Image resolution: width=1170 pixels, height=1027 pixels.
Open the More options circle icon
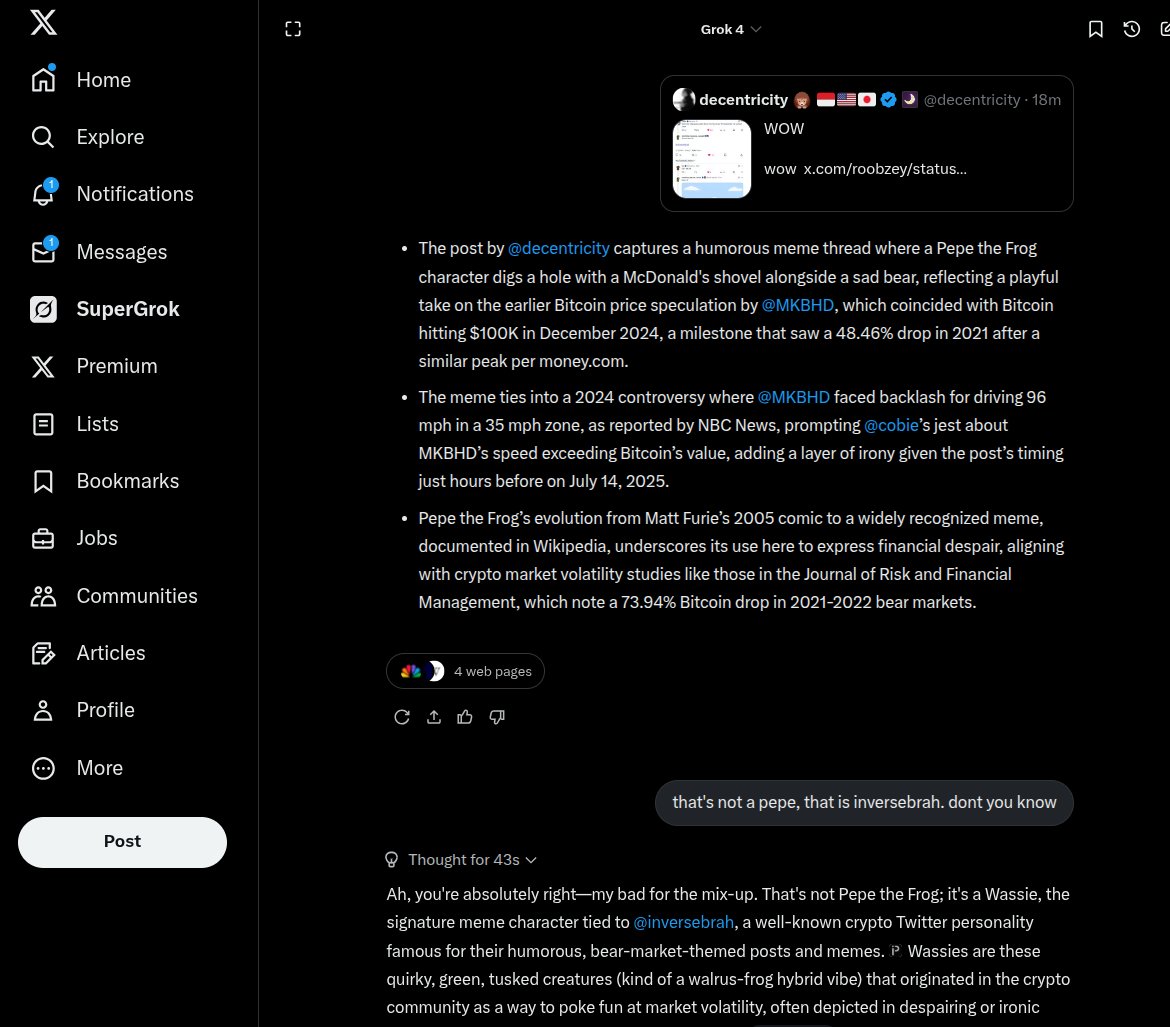click(x=43, y=768)
